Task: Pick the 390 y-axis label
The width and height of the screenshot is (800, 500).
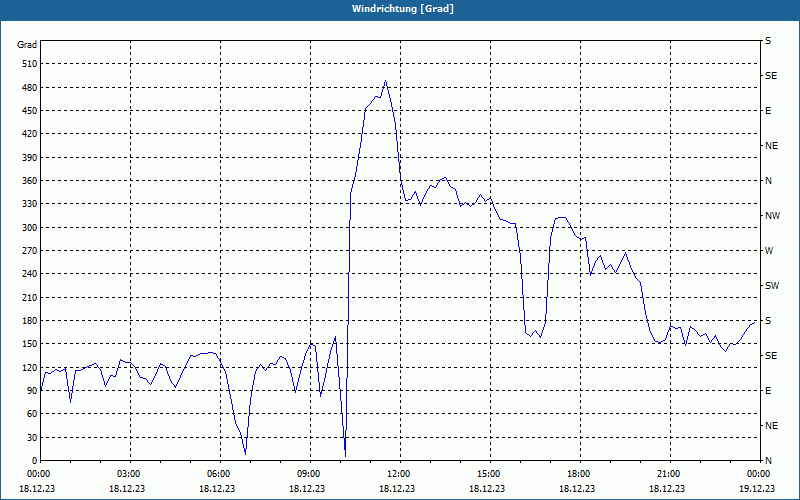Action: coord(30,157)
